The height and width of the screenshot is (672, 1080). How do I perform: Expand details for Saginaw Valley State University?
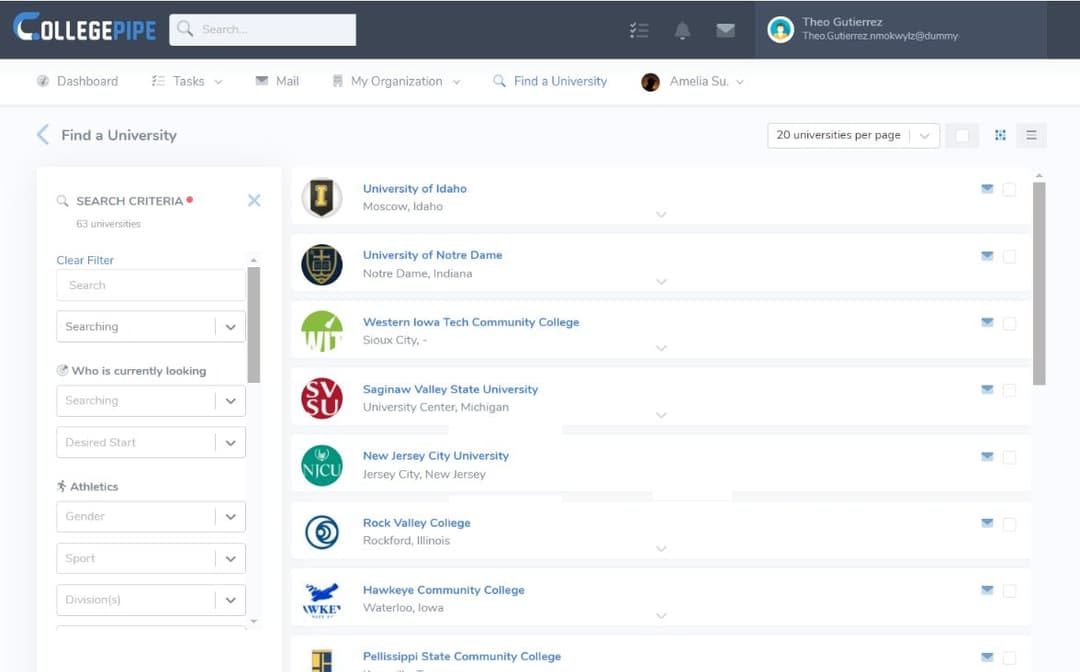click(660, 414)
